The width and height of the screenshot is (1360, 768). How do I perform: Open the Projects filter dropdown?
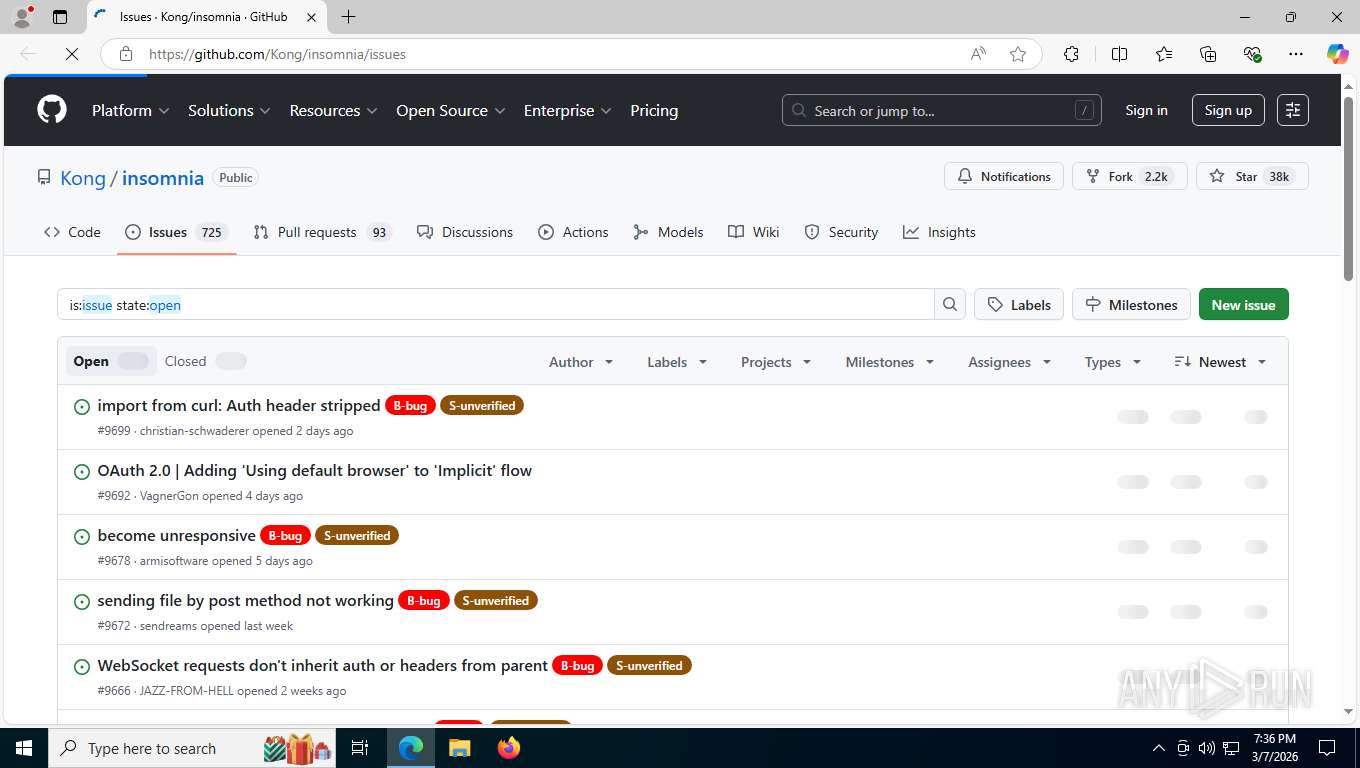[x=776, y=362]
